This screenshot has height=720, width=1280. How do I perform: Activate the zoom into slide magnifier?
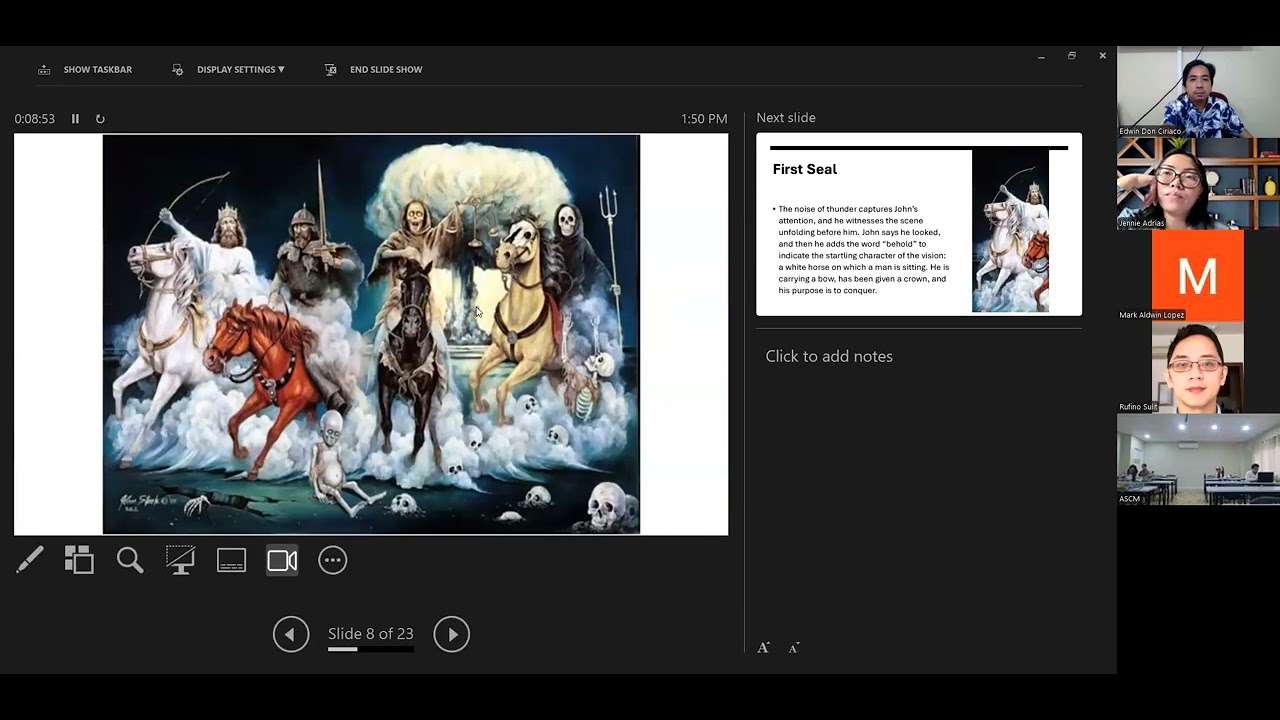(130, 560)
